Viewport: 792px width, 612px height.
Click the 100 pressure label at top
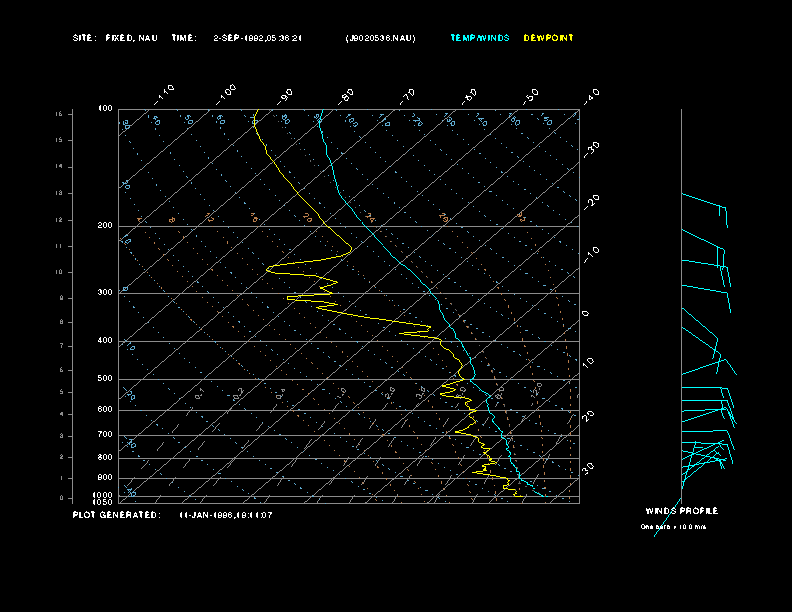coord(105,108)
